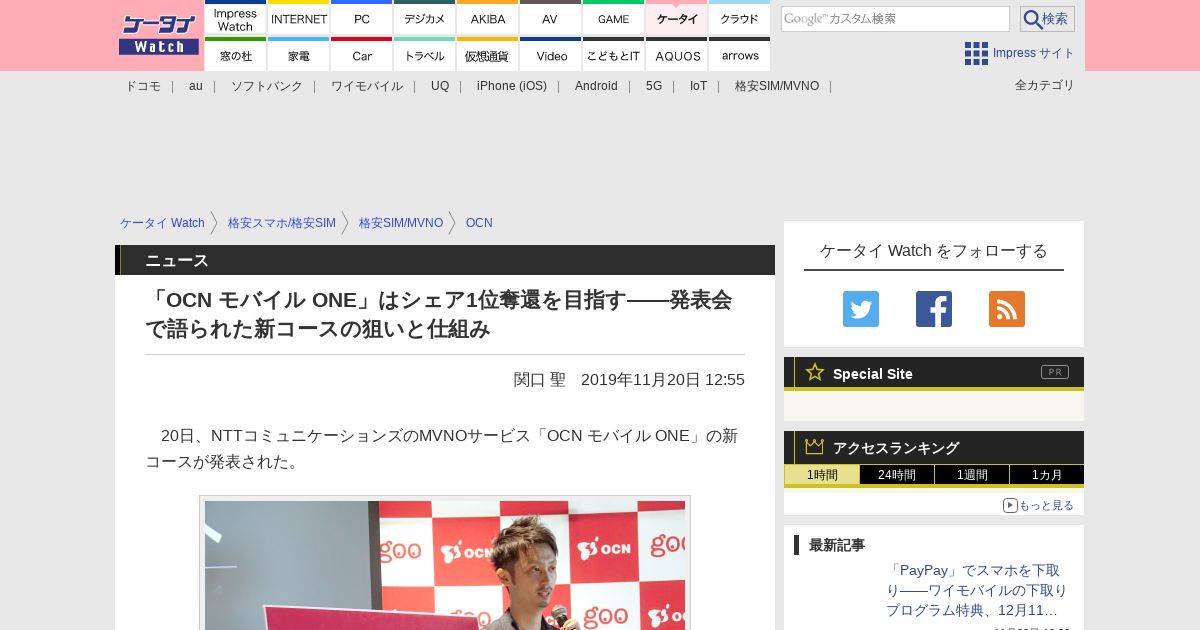Switch ranking to the 1時間 tab
This screenshot has width=1200, height=630.
pos(822,475)
